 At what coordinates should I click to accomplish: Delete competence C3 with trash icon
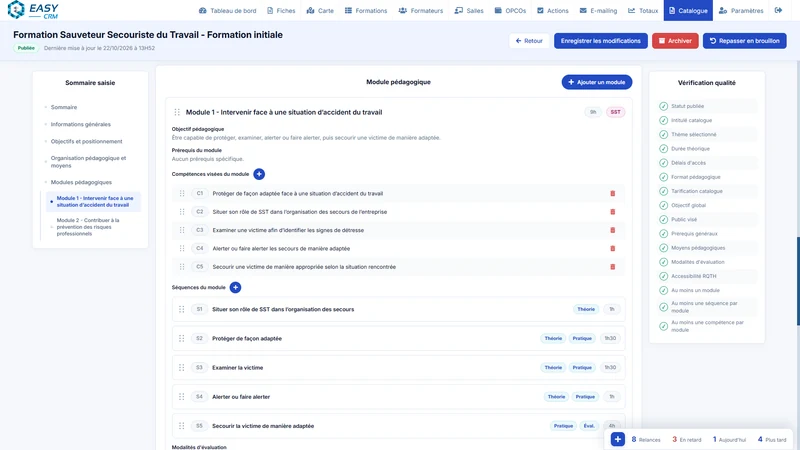point(612,230)
